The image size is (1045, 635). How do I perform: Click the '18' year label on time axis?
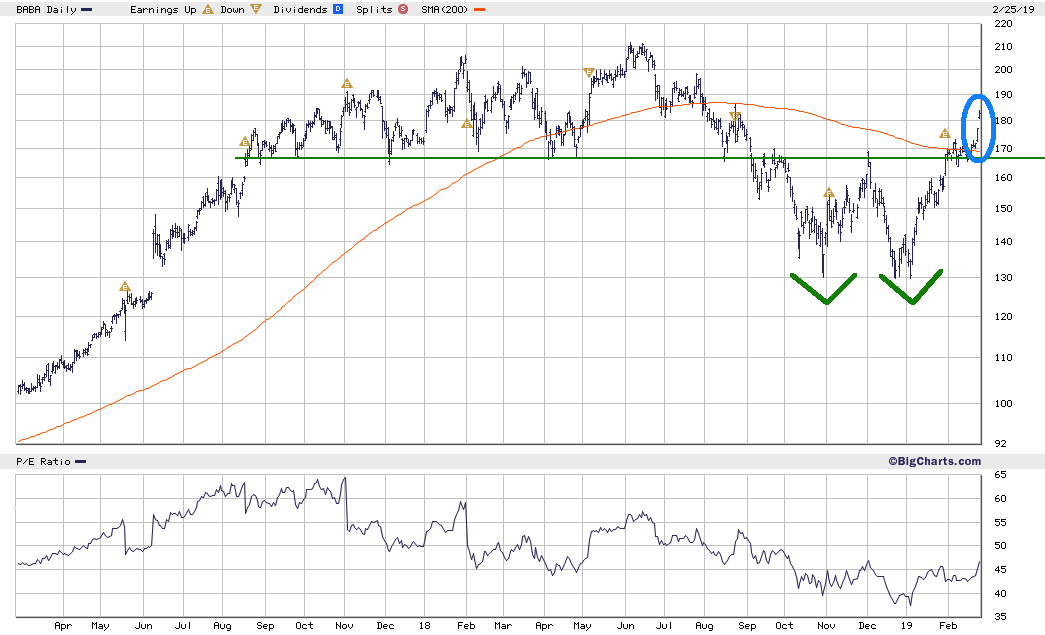425,626
